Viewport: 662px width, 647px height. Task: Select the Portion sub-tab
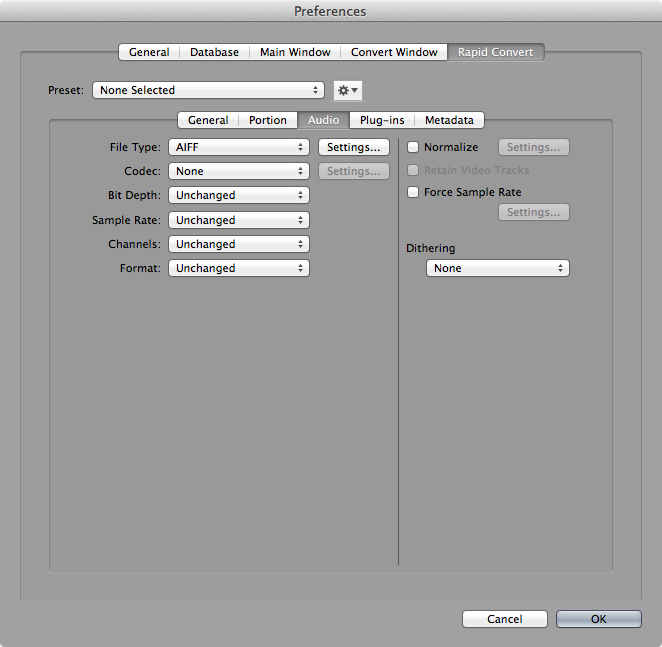click(268, 120)
